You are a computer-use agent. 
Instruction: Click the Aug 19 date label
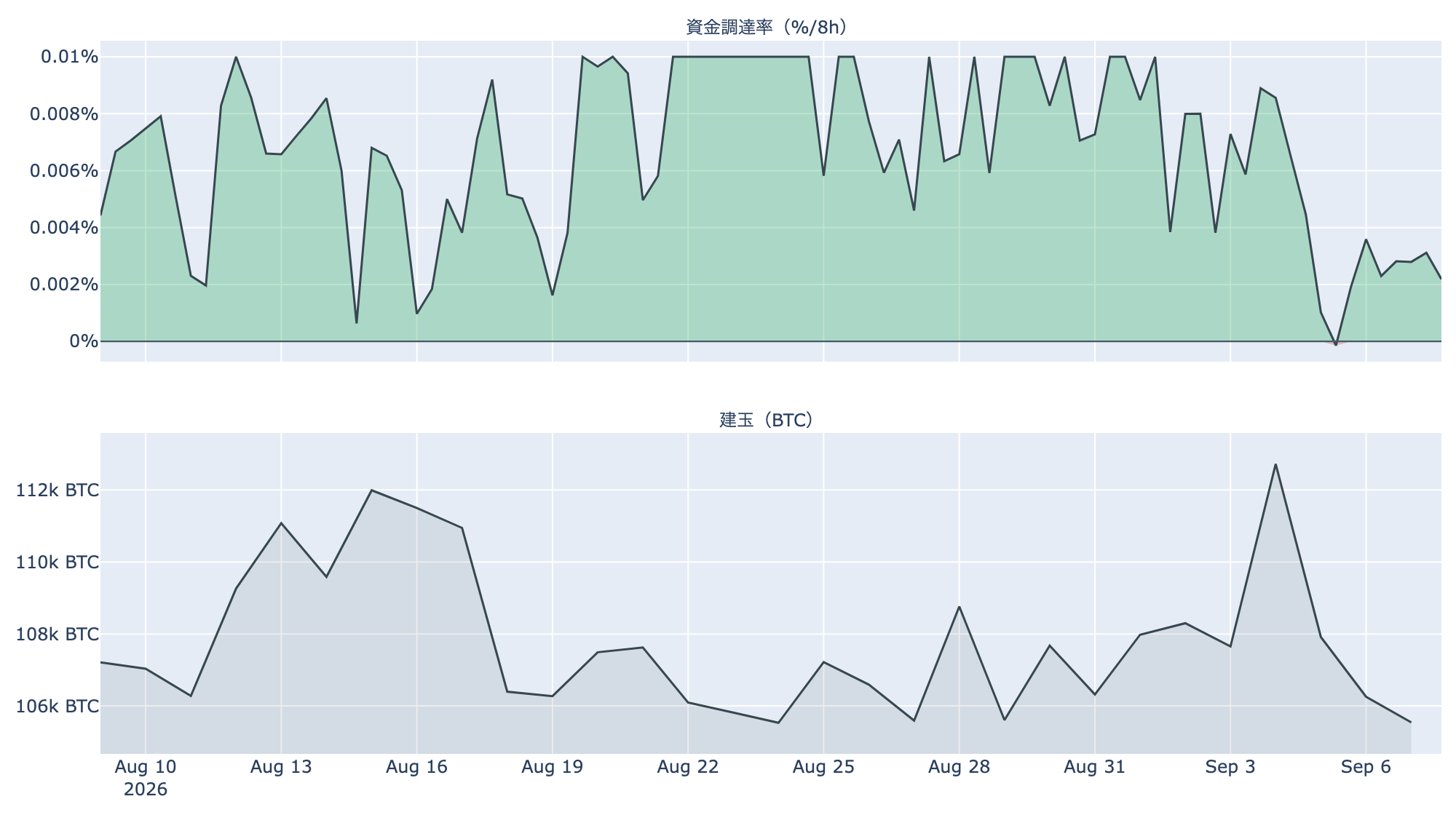(x=553, y=767)
